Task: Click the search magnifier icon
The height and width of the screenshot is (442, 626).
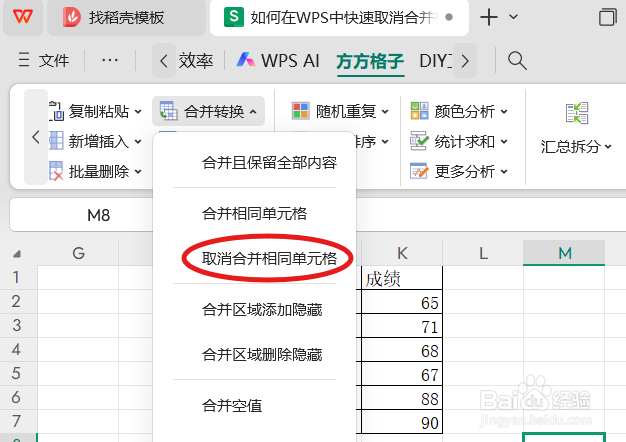Action: pos(517,61)
